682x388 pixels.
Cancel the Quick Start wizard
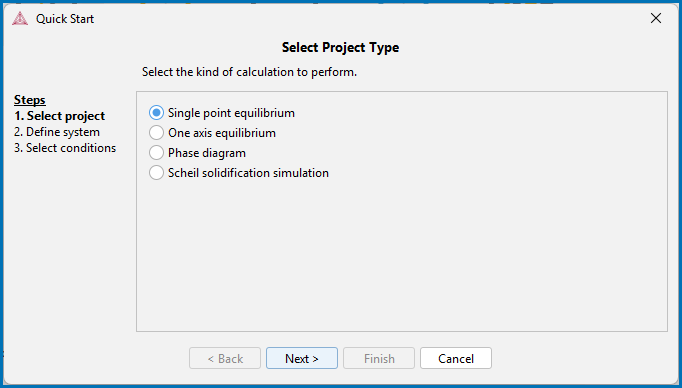456,358
